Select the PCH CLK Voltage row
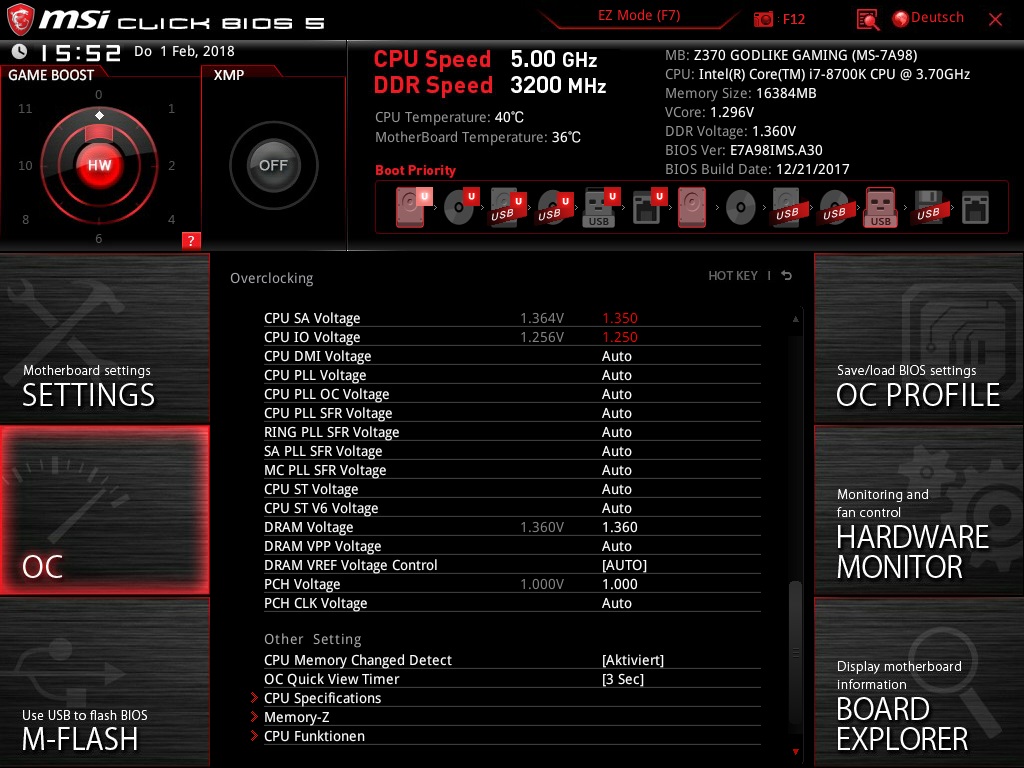The width and height of the screenshot is (1024, 768). [x=512, y=603]
